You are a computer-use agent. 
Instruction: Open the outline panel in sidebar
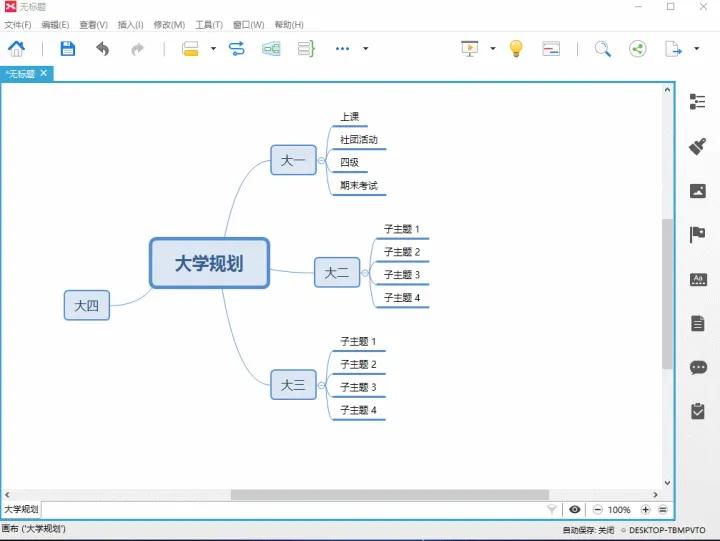pyautogui.click(x=698, y=101)
